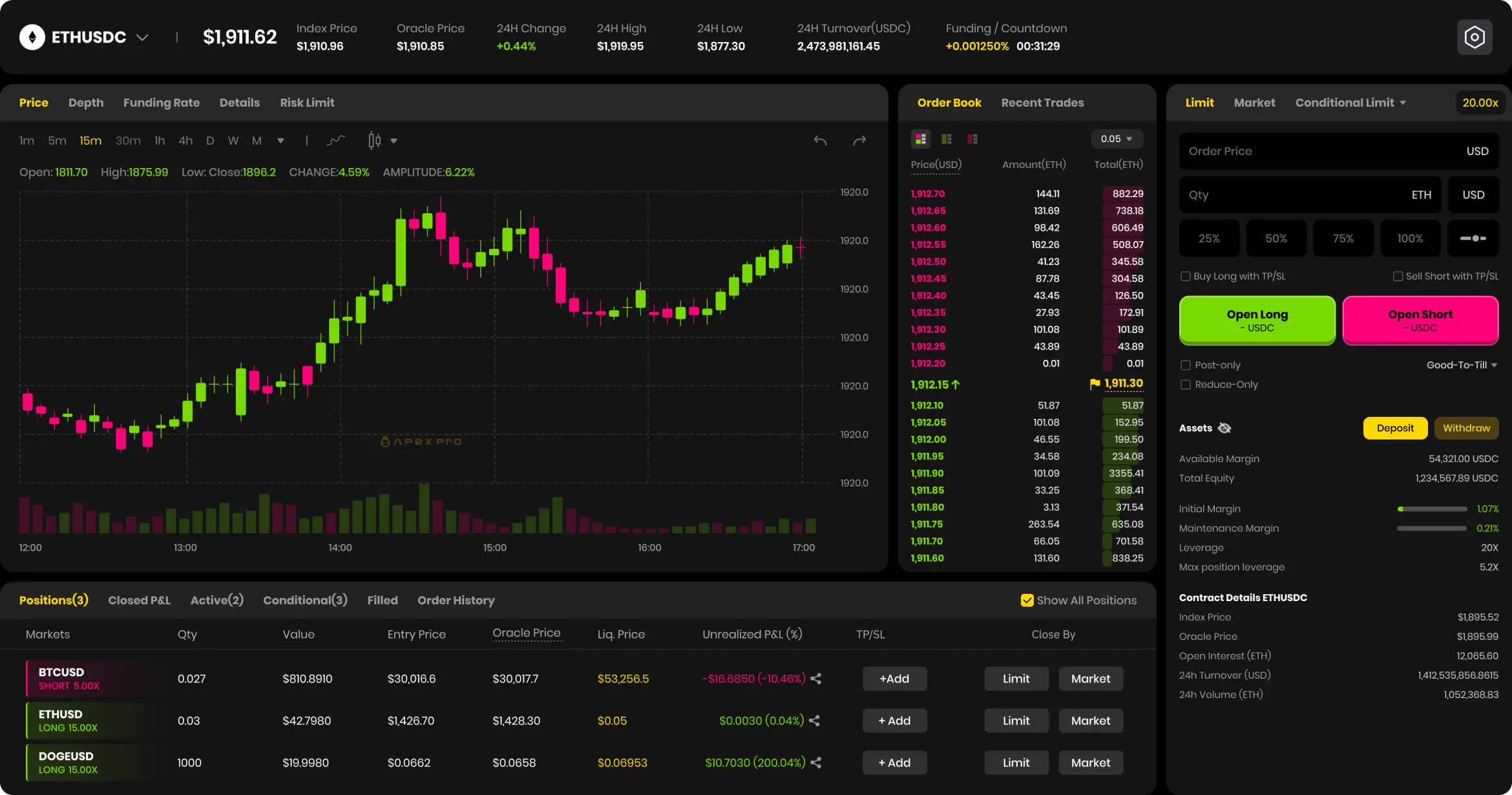Switch chart to line style icon
This screenshot has height=795, width=1512.
tap(335, 140)
